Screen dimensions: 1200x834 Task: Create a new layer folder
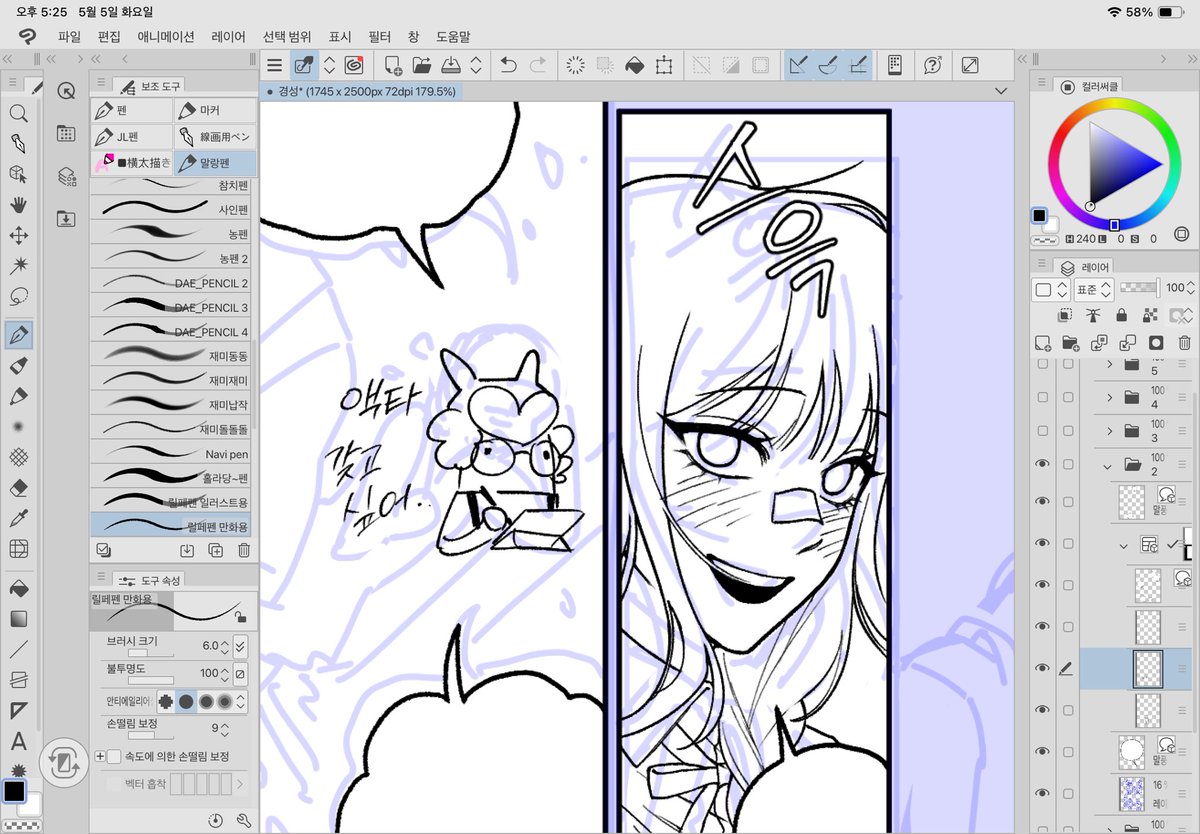click(1070, 342)
